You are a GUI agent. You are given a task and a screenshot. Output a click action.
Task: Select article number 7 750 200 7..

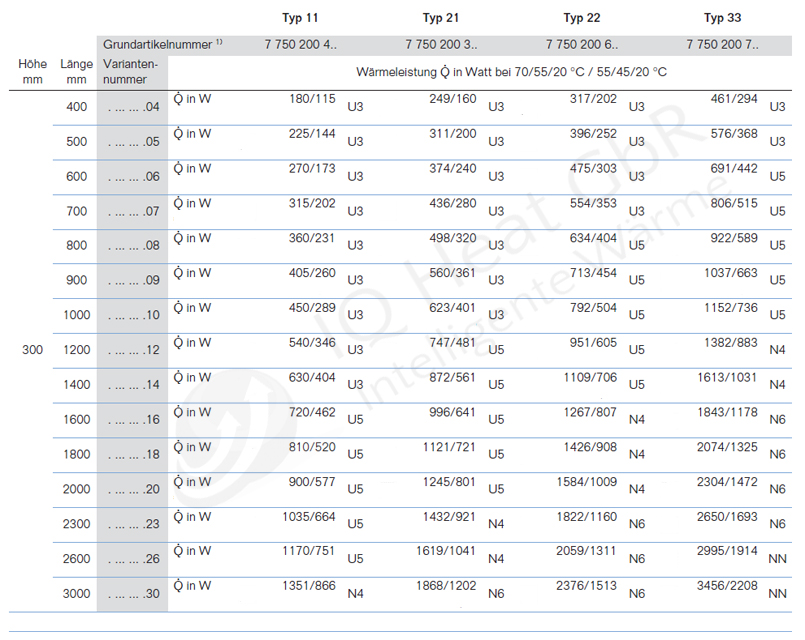[x=722, y=45]
